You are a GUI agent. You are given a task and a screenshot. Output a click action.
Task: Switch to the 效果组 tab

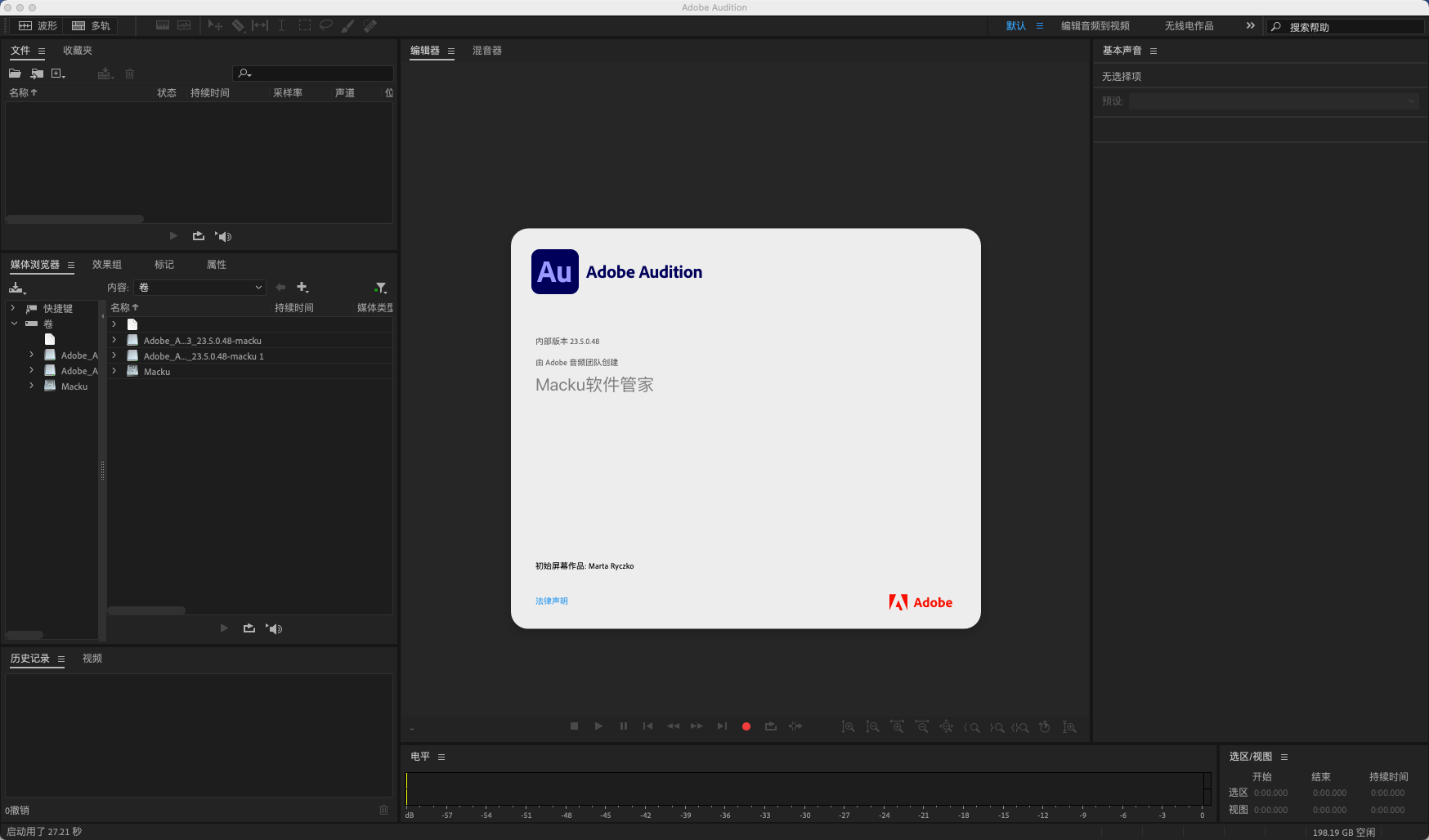107,265
